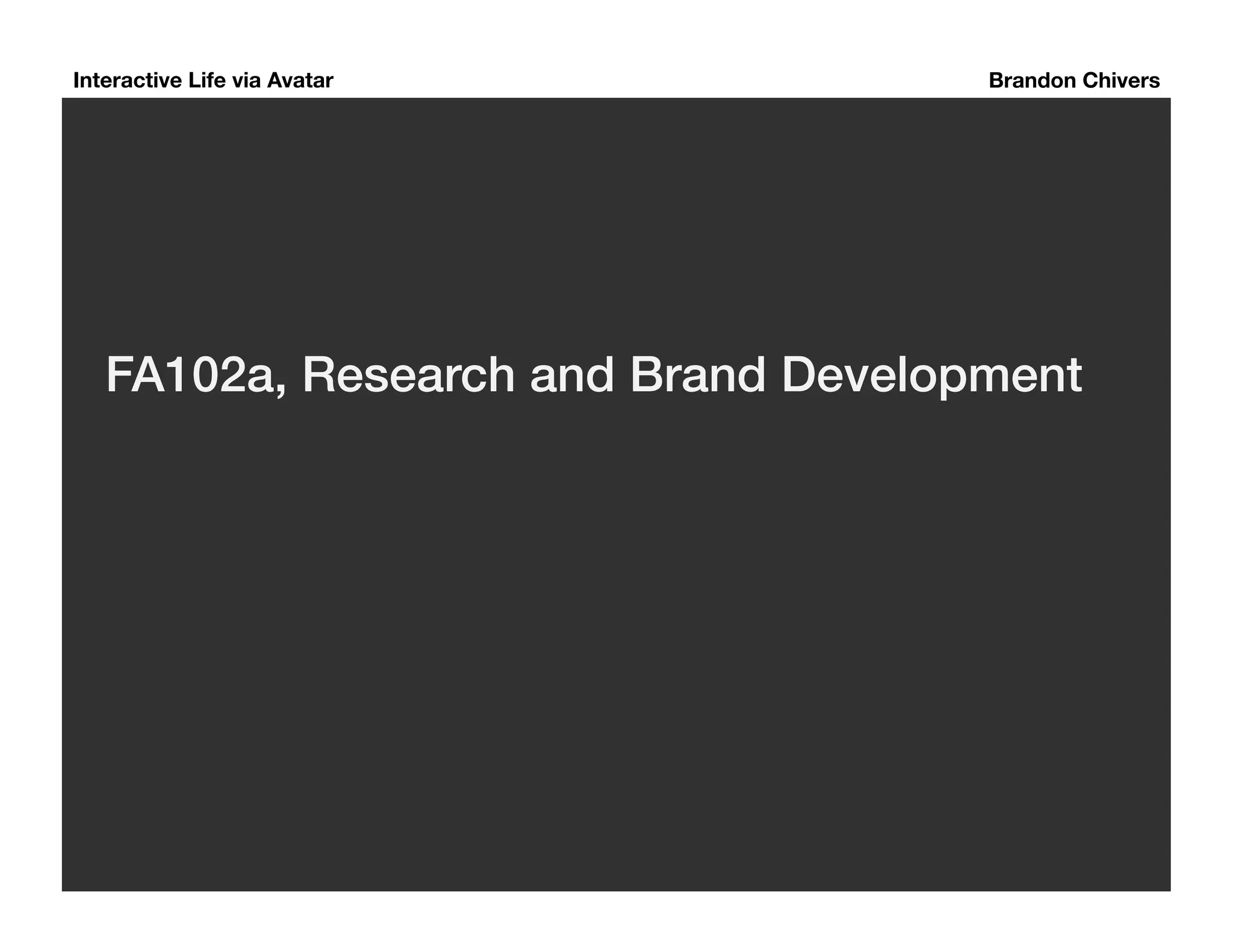This screenshot has height=952, width=1233.
Task: Click the first name 'Brandon' at top right
Action: (x=1032, y=81)
